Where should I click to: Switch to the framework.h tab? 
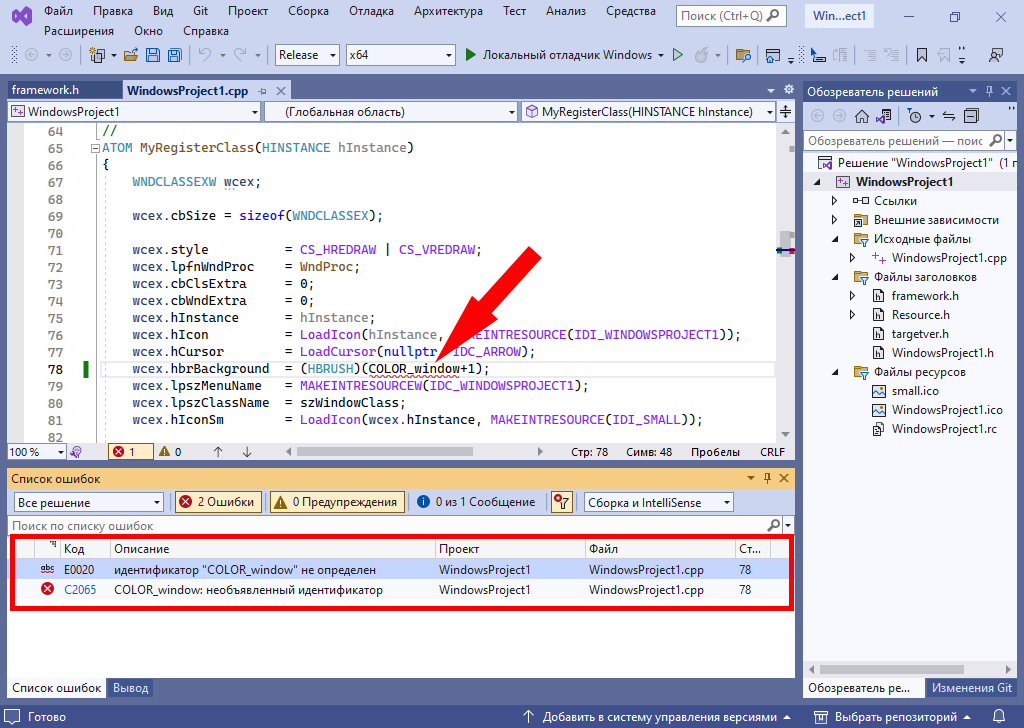point(45,90)
